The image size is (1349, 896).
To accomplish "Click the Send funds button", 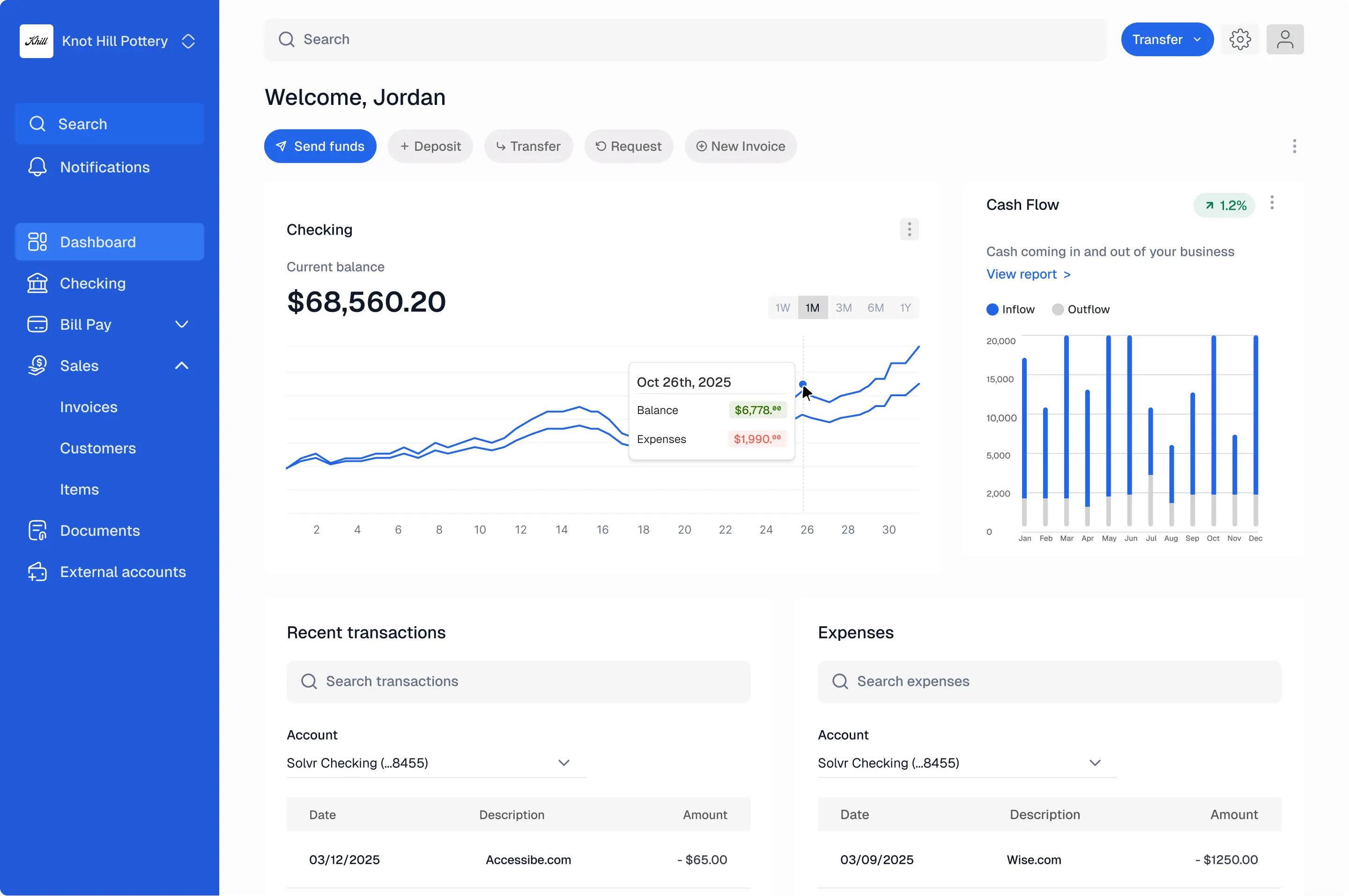I will coord(320,146).
